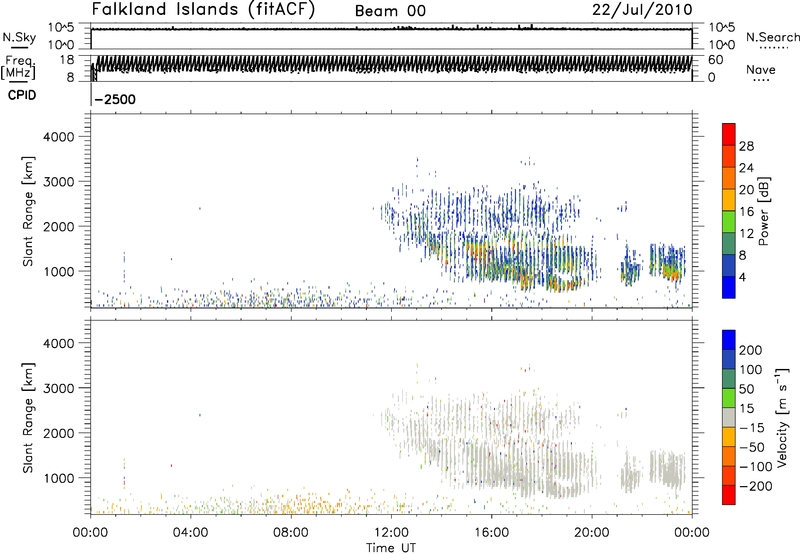
Task: Click the "2000" tick on the power panel
Action: pos(58,226)
